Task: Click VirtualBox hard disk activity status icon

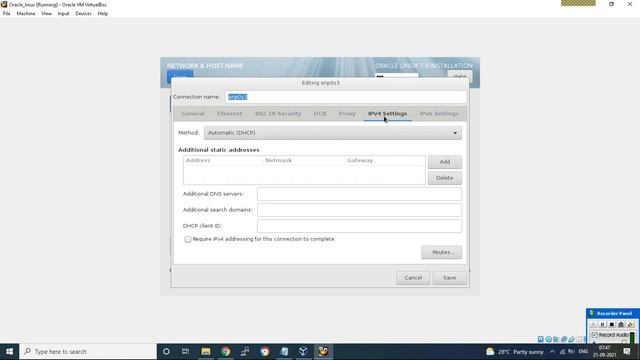Action: tap(541, 339)
